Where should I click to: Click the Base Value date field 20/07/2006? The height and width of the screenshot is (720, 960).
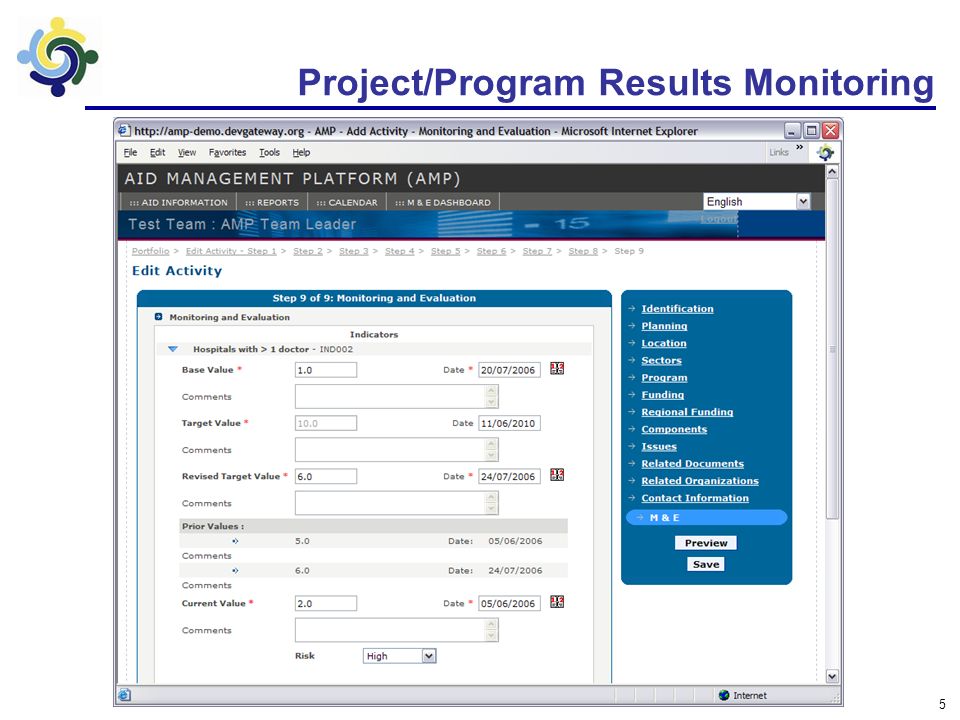[x=509, y=370]
